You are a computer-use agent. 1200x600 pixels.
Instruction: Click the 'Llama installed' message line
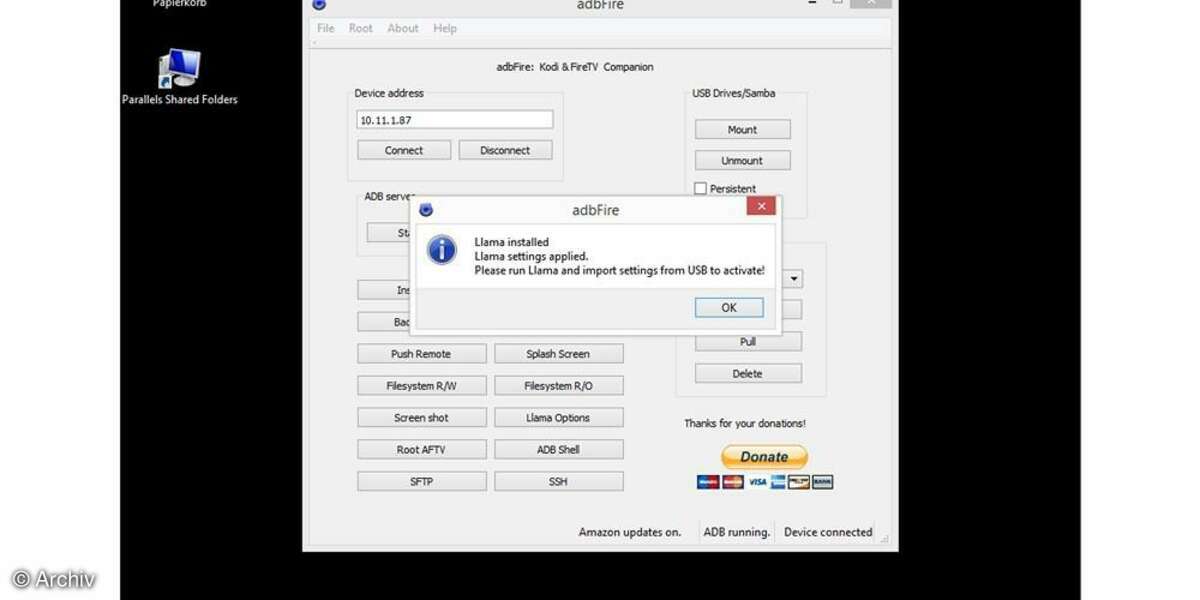coord(512,242)
